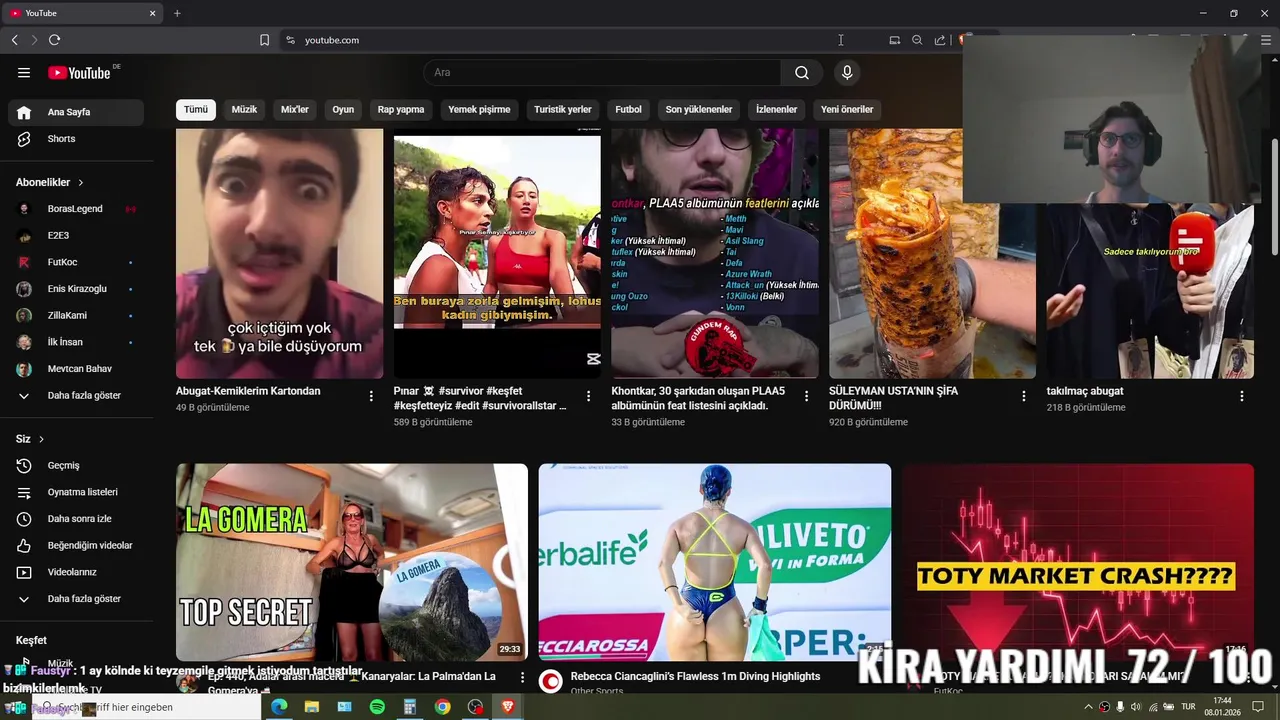Select the Rap yapma filter chip
Image resolution: width=1280 pixels, height=720 pixels.
(401, 109)
